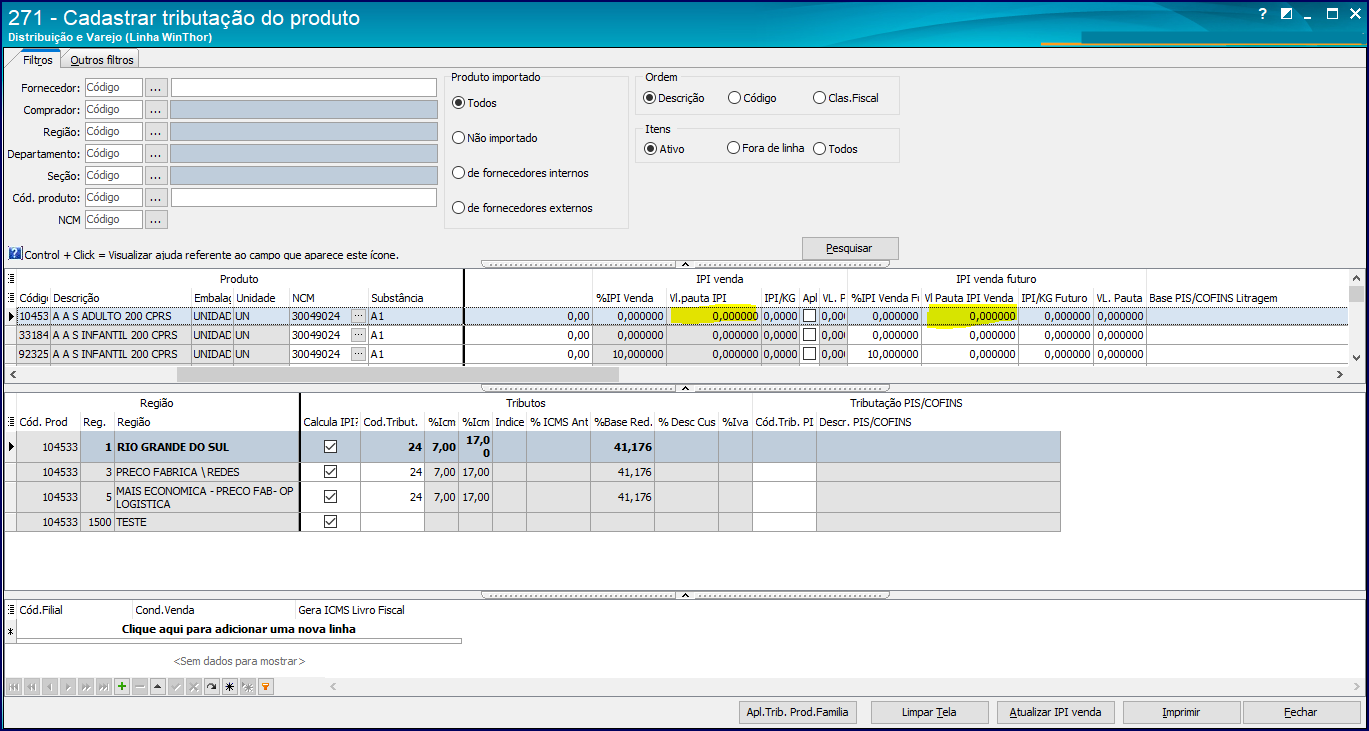Cancel edits with X navigator icon

point(194,687)
